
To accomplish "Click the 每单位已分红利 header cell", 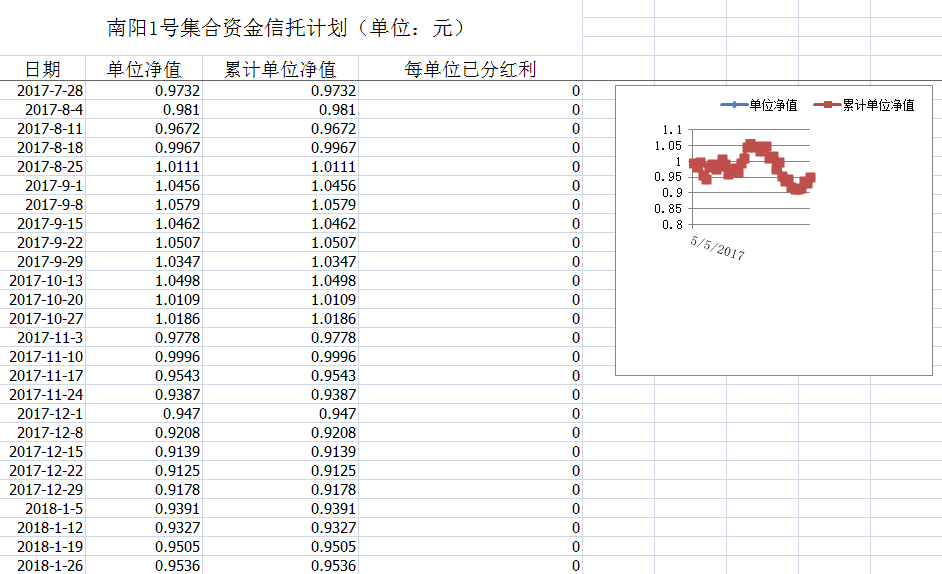I will coord(470,69).
